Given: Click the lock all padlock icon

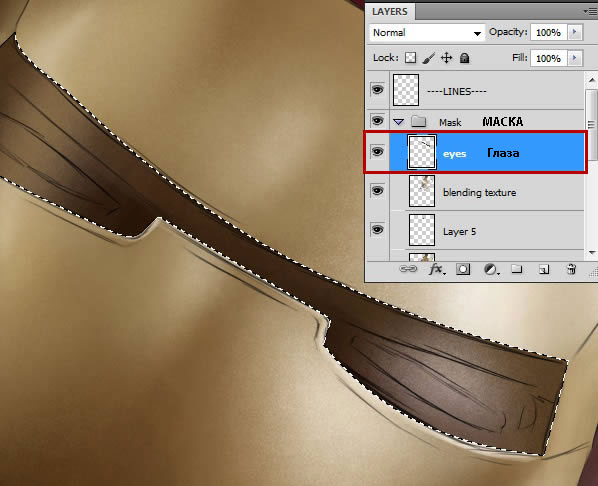Looking at the screenshot, I should coord(464,58).
